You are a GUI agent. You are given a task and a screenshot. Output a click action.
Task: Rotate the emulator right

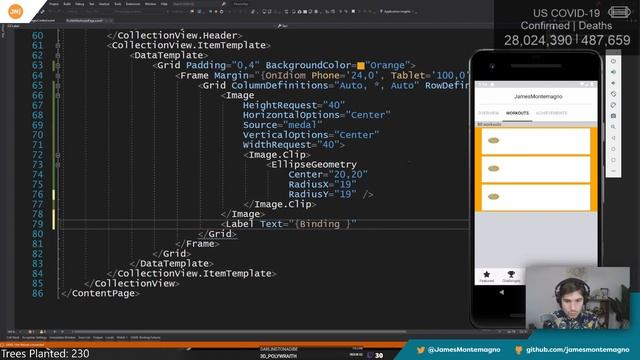click(x=613, y=105)
